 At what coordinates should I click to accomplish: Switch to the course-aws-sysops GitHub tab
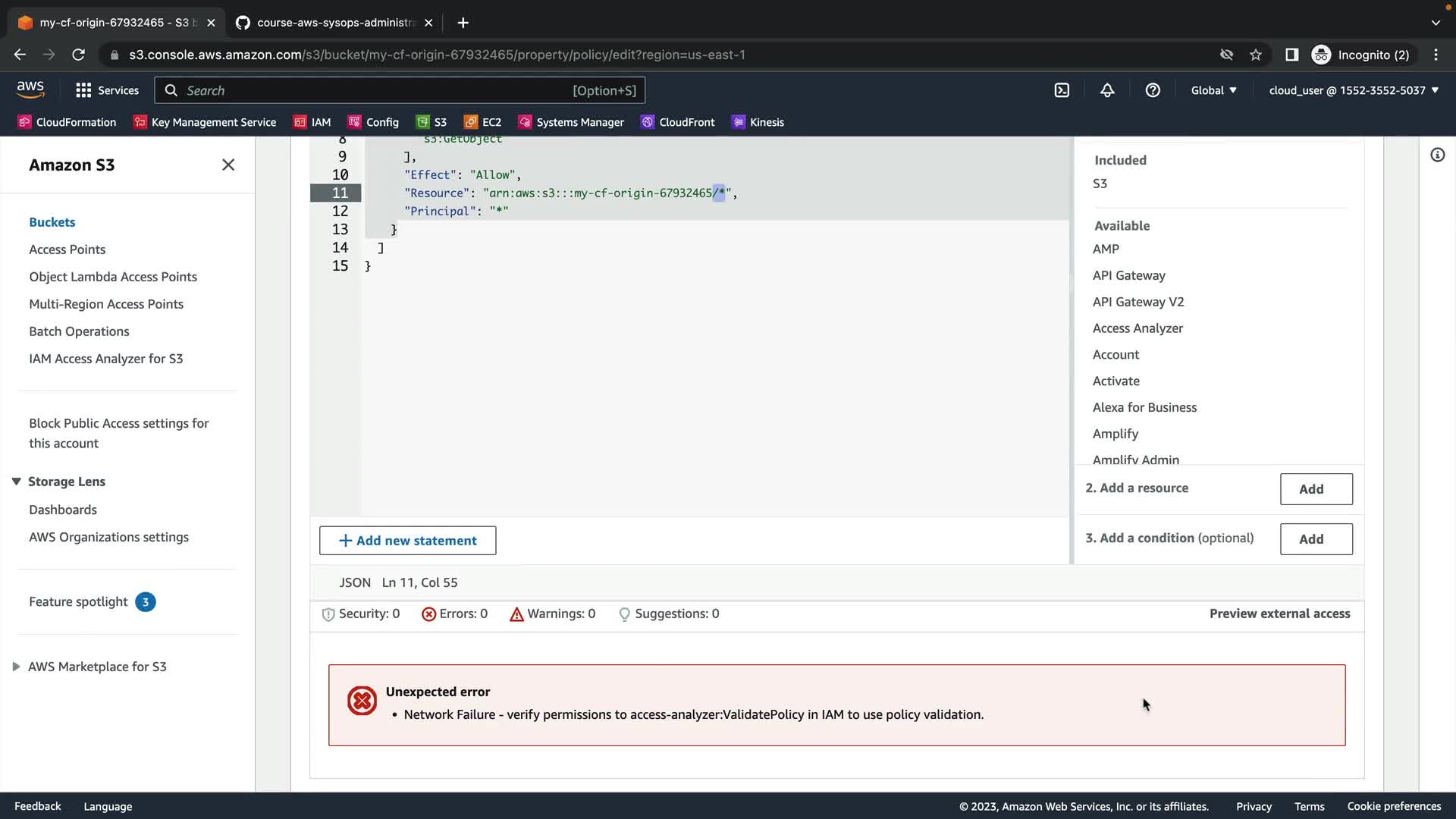pyautogui.click(x=334, y=23)
